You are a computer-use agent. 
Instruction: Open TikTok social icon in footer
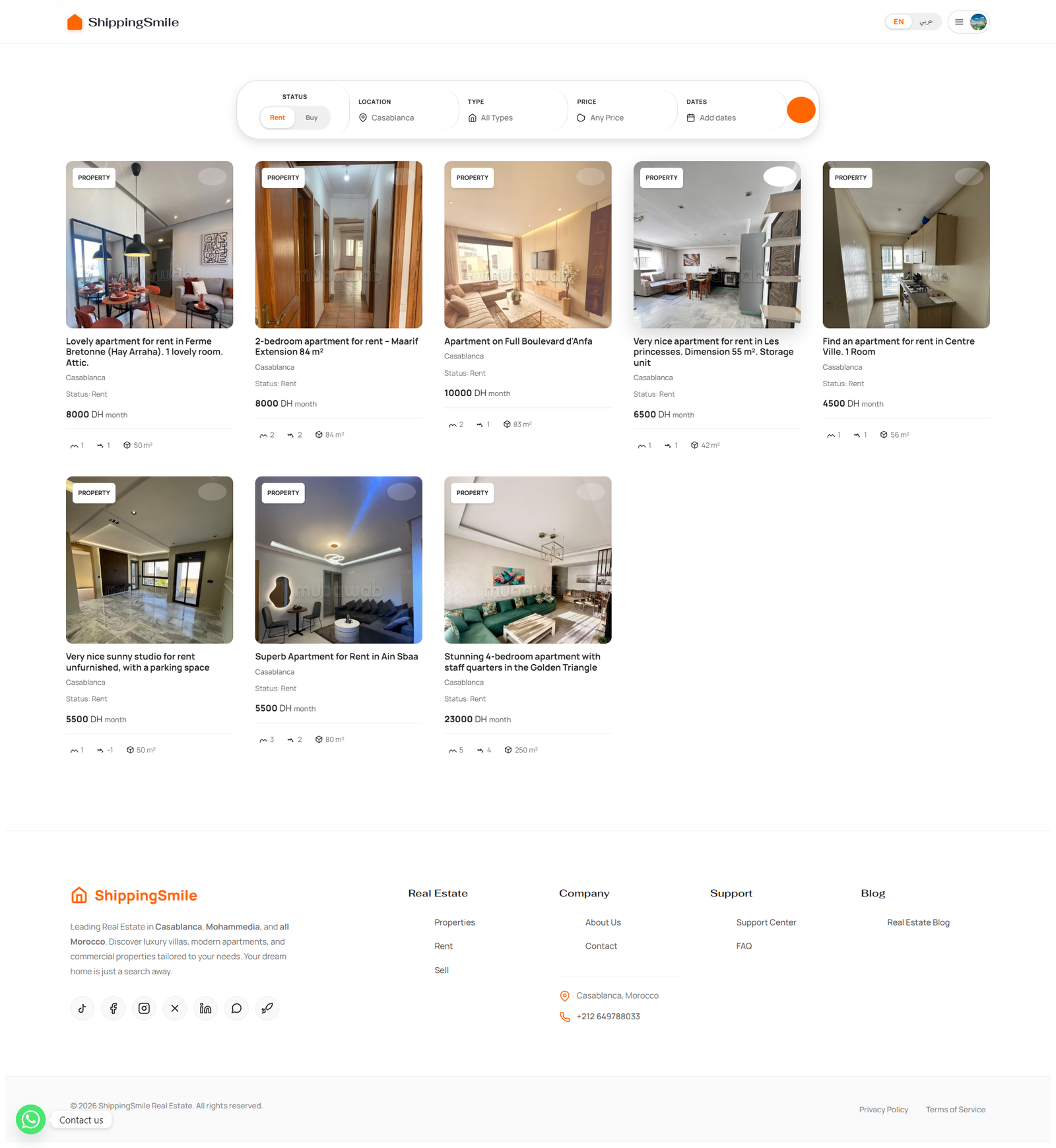click(x=82, y=1008)
